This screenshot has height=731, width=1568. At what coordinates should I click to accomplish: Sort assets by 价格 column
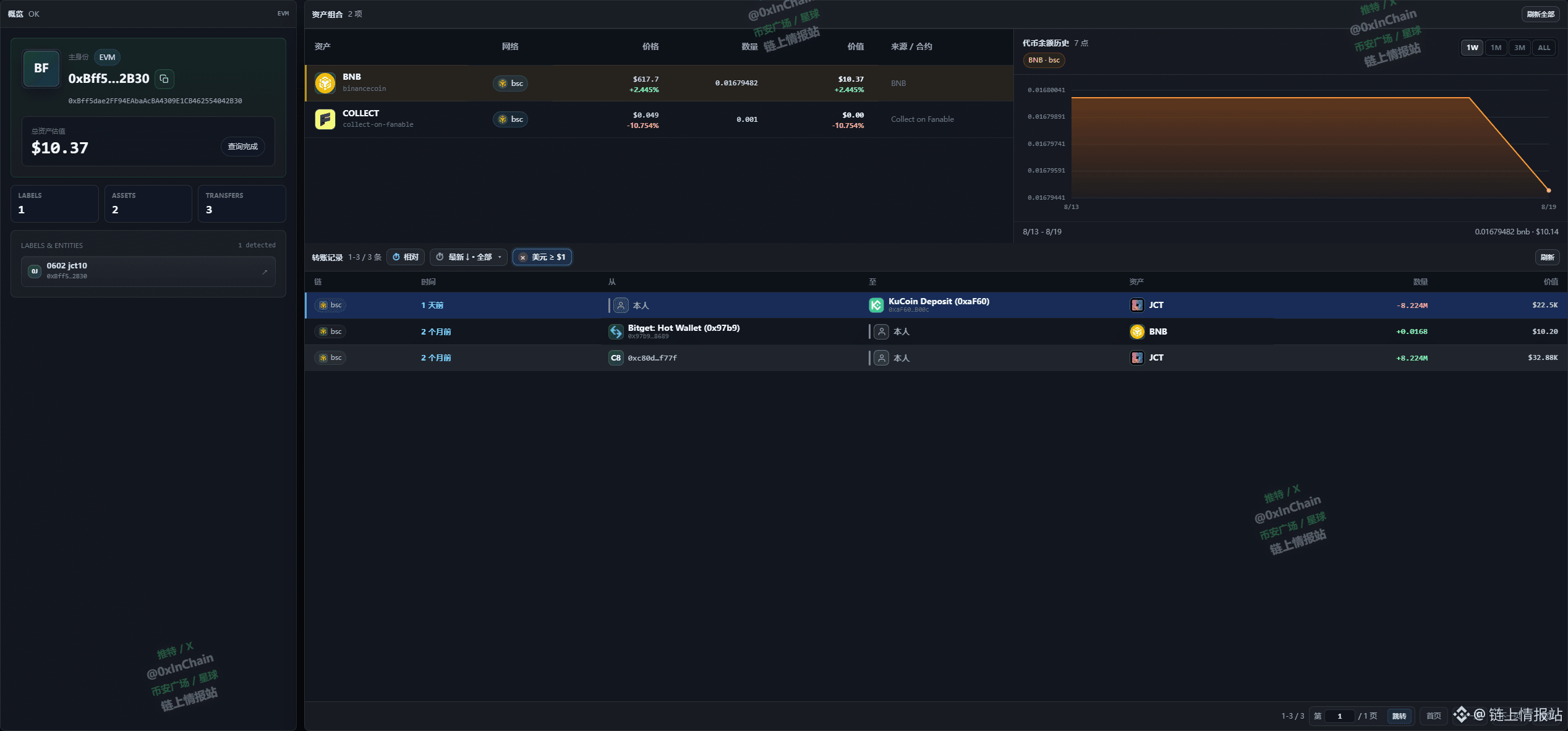[650, 46]
